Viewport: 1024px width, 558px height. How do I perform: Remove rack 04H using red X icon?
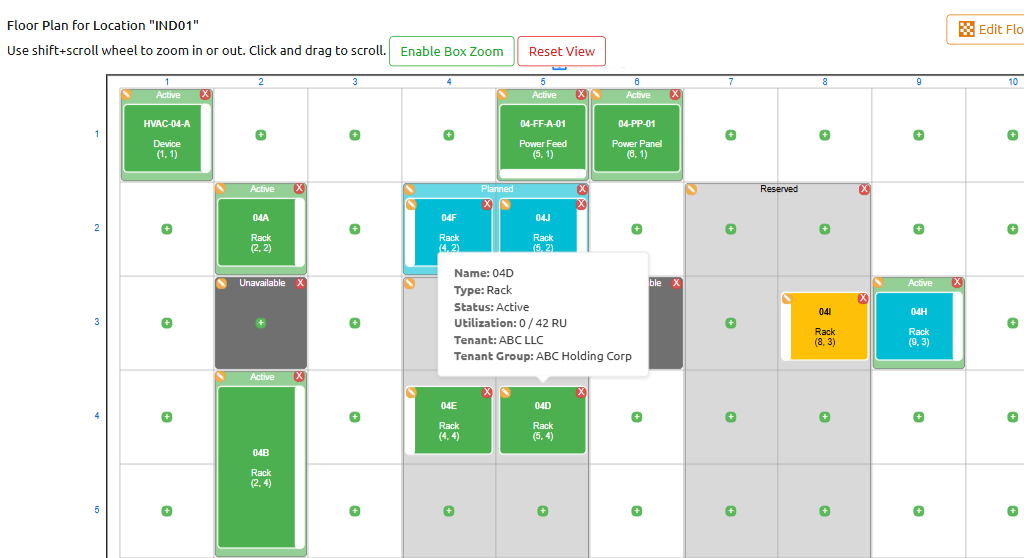tap(957, 283)
